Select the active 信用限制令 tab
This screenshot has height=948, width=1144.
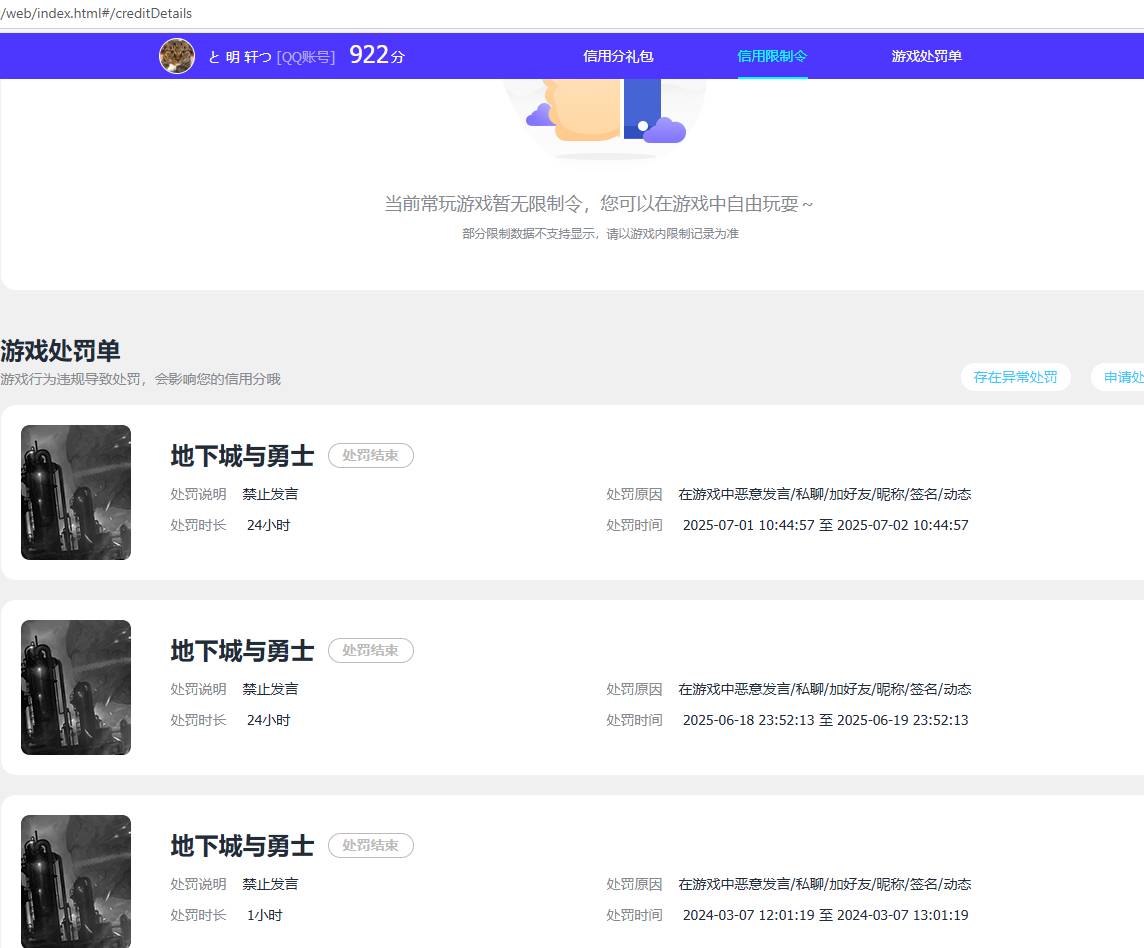click(x=771, y=56)
